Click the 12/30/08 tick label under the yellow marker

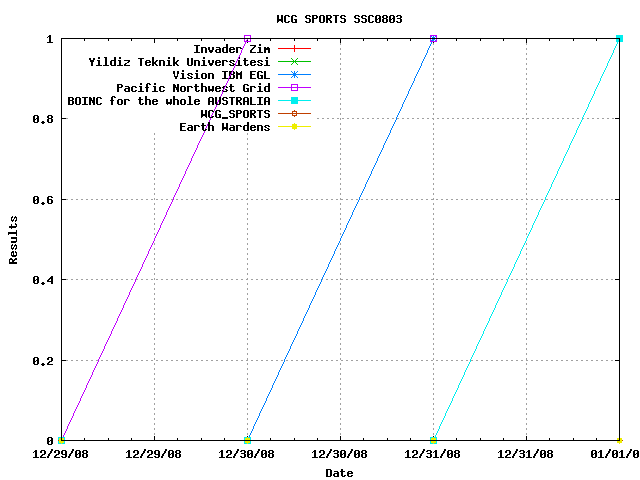pos(247,454)
